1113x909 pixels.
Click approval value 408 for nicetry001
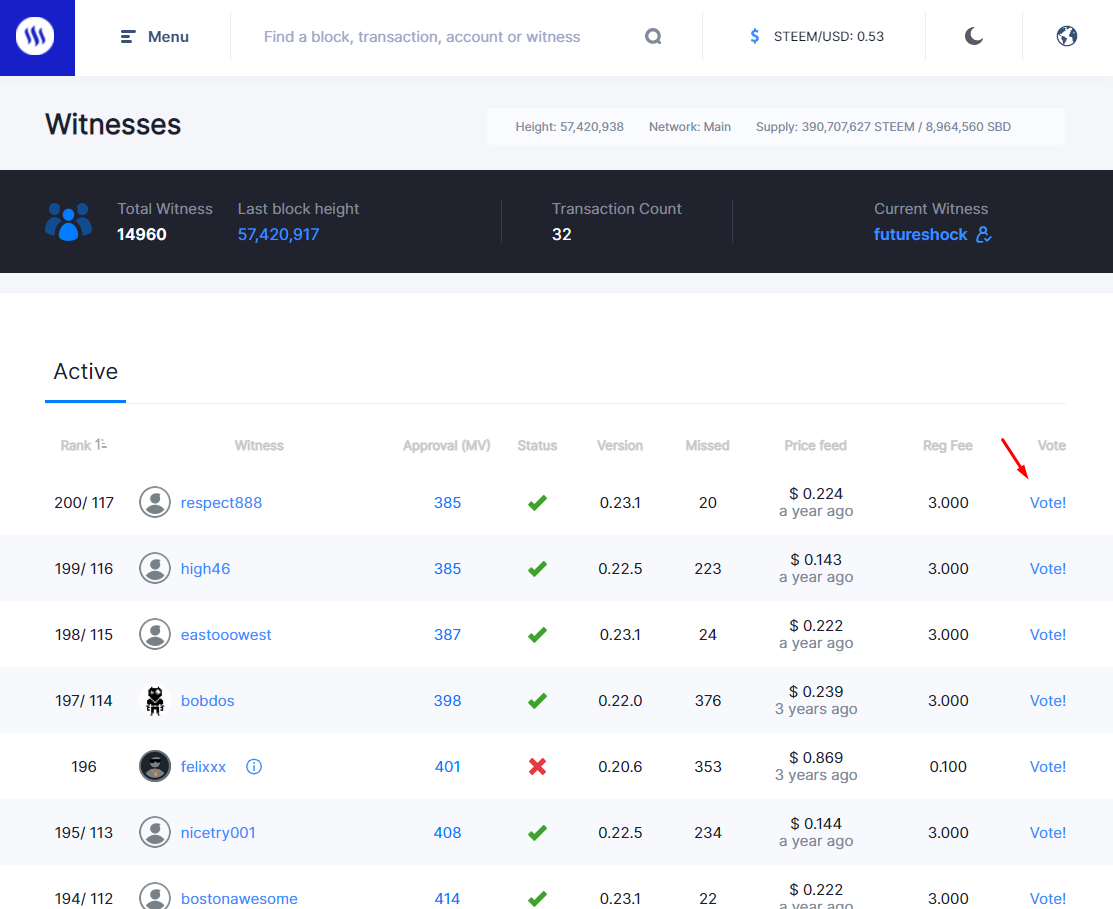(447, 832)
